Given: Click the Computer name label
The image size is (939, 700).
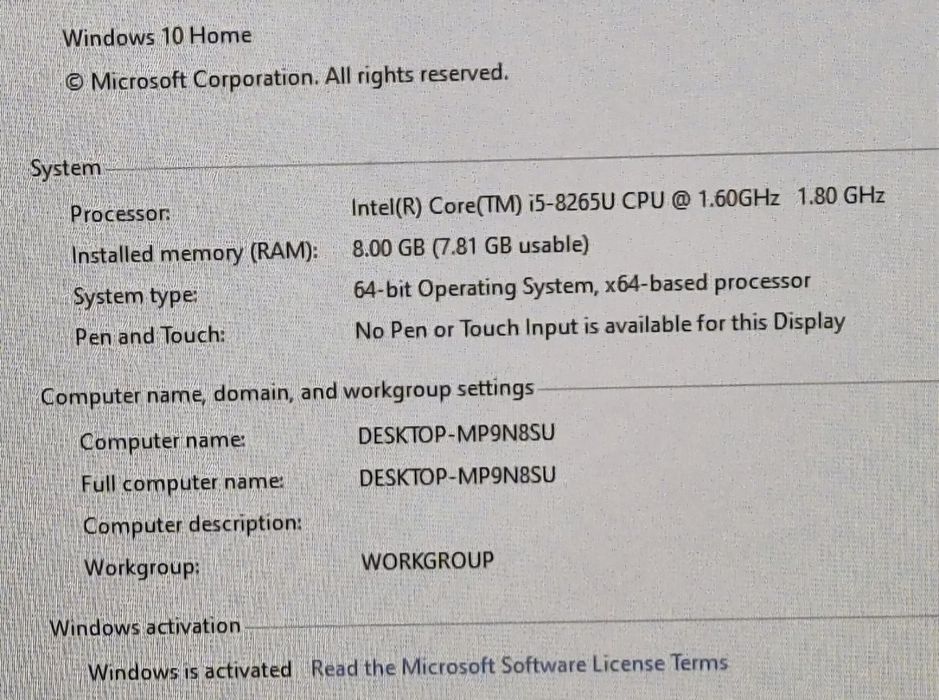Looking at the screenshot, I should click(x=162, y=441).
